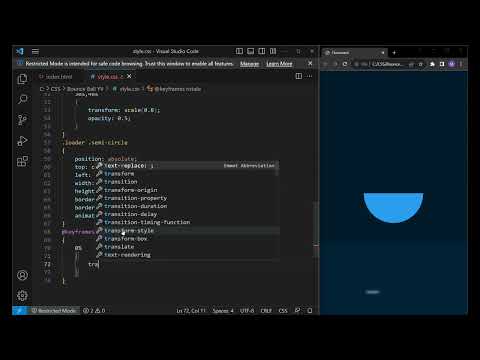Toggle secondary side bar layout icon

262,51
